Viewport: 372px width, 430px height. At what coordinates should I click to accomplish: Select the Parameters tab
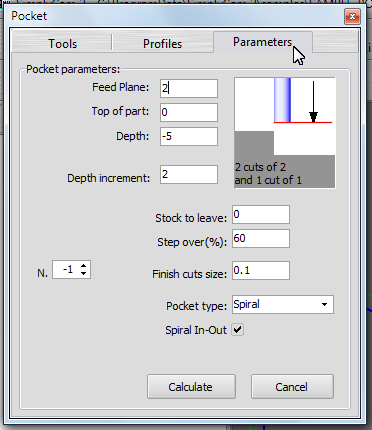coord(263,42)
